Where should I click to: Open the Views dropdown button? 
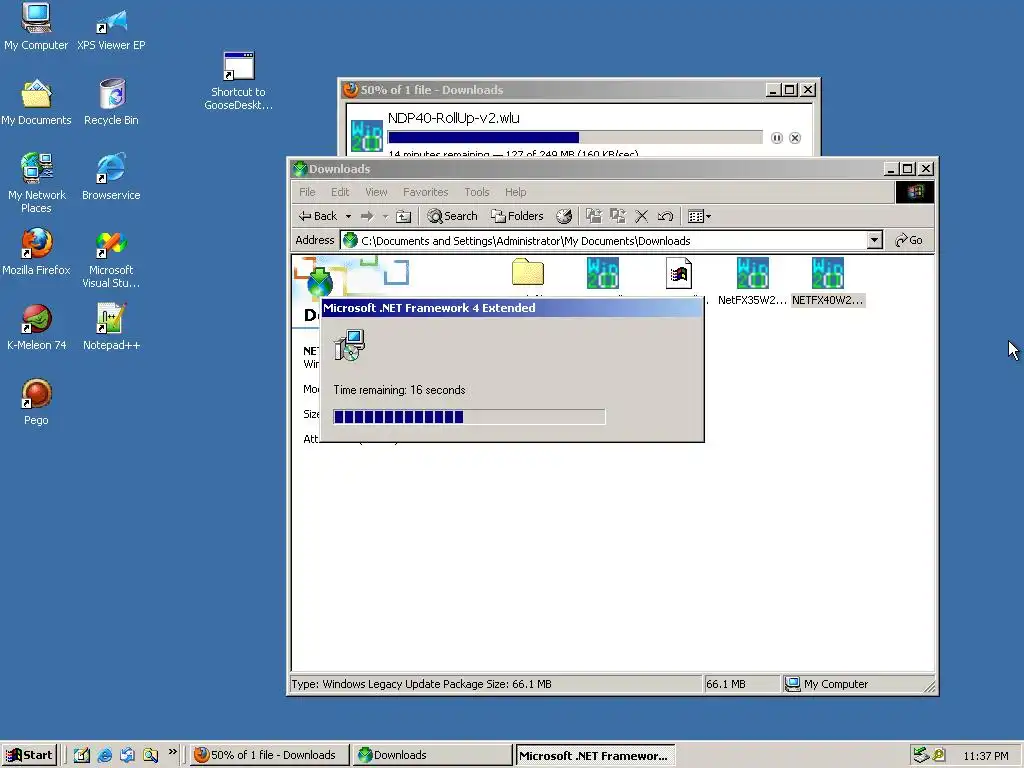[x=699, y=216]
